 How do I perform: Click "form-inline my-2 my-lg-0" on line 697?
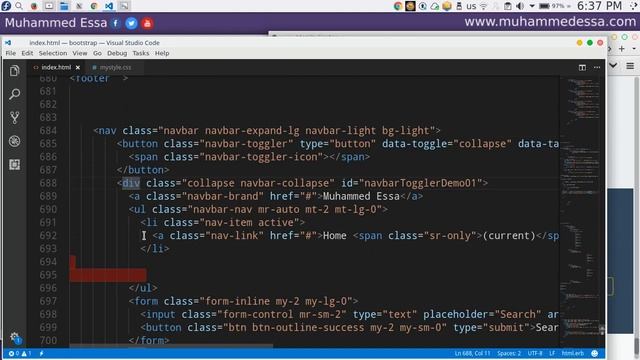pos(276,301)
